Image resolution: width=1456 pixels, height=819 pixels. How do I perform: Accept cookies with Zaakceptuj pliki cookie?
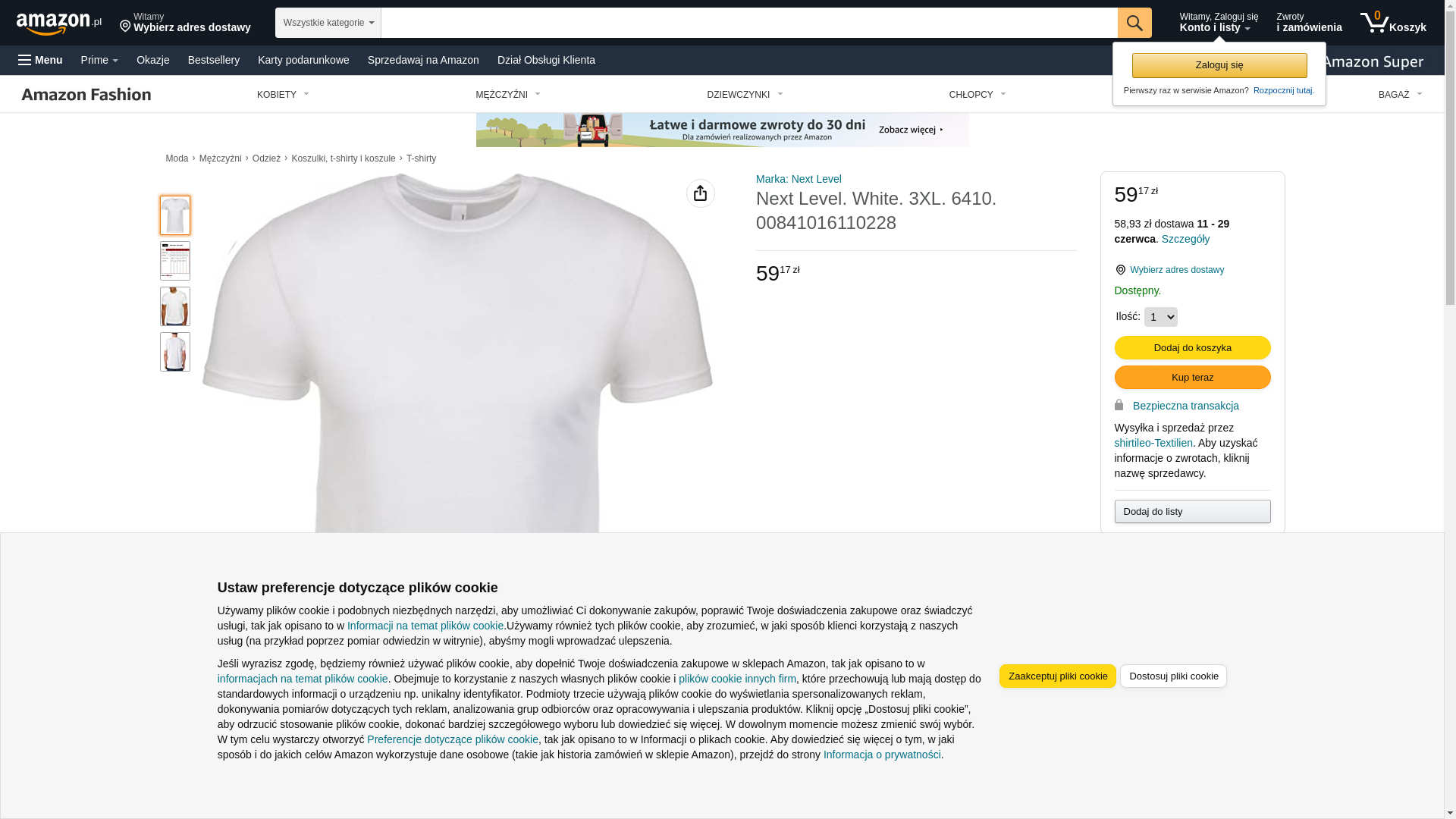pos(1057,676)
